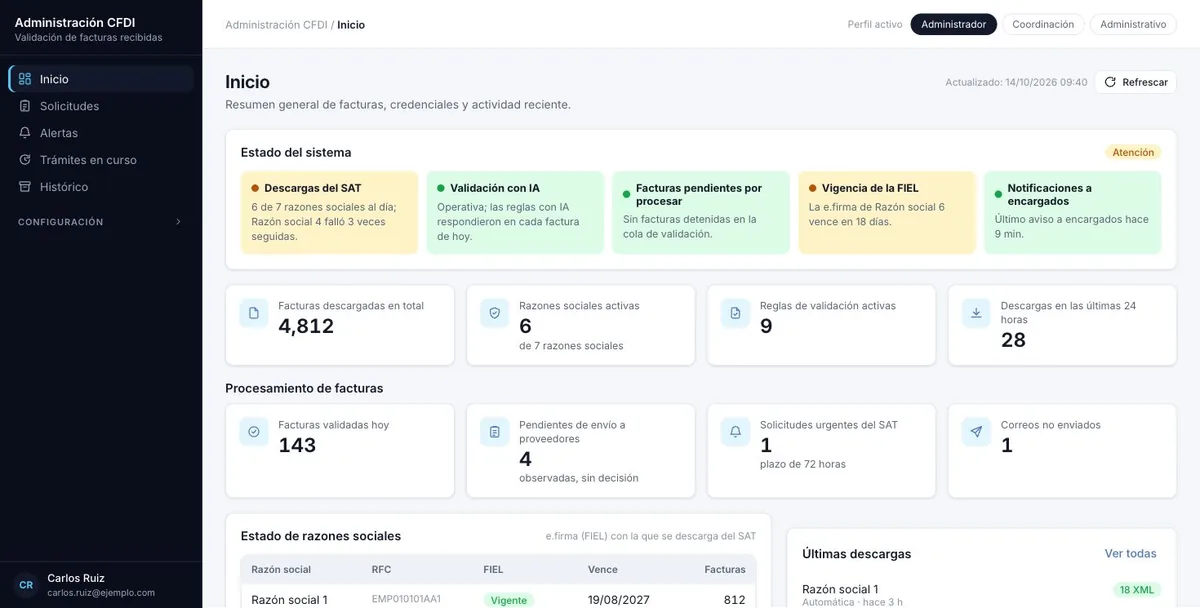Open Inicio in the sidebar menu
This screenshot has width=1200, height=608.
tap(101, 79)
